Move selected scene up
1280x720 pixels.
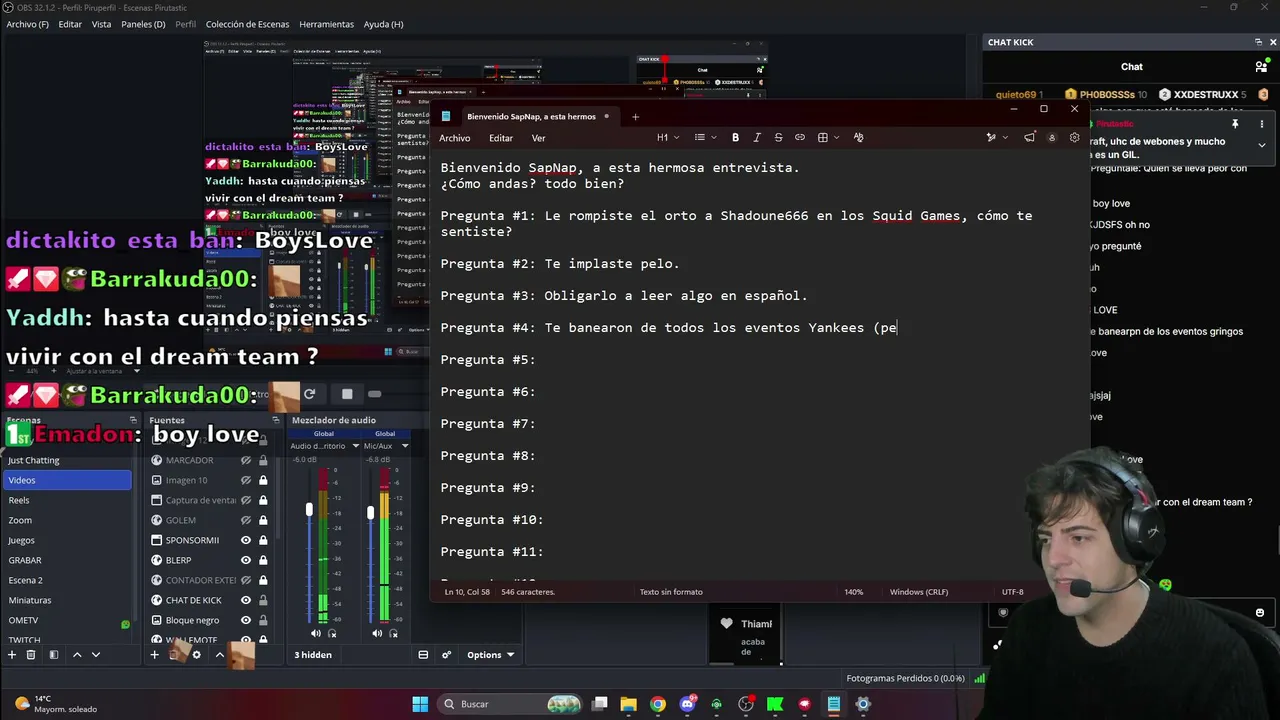pyautogui.click(x=76, y=655)
